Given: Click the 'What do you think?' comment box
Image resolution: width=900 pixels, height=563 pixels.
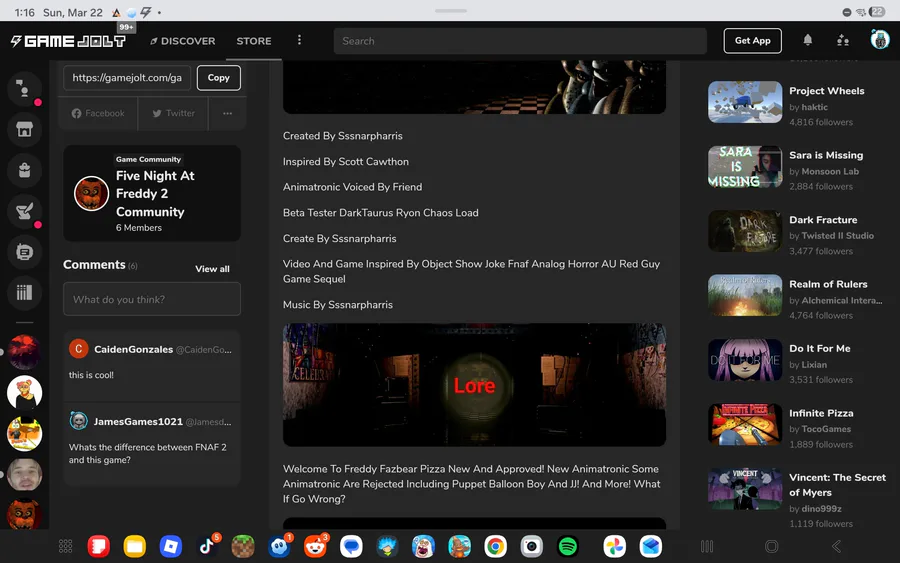Looking at the screenshot, I should (152, 299).
